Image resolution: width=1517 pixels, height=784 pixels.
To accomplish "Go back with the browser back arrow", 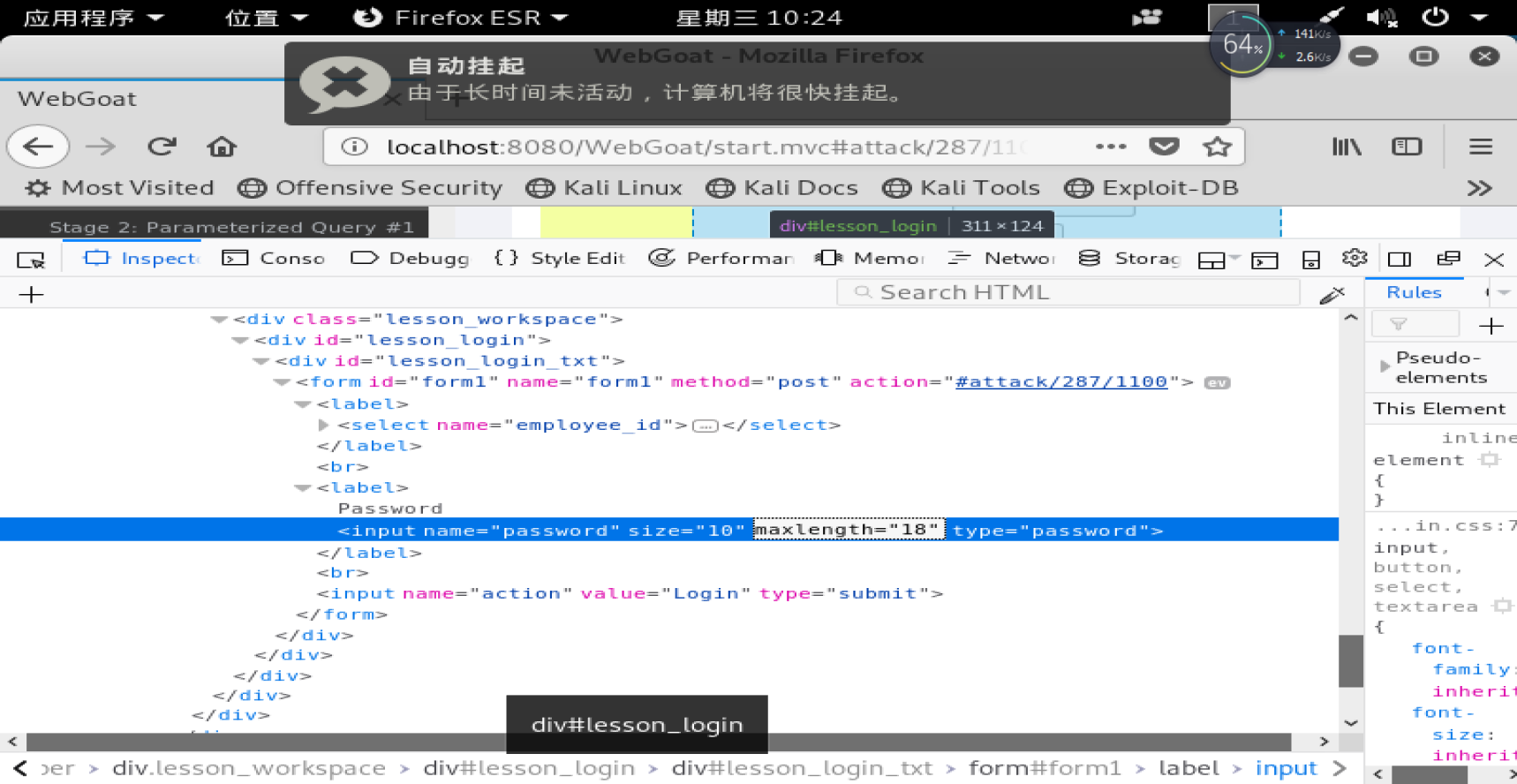I will coord(38,147).
